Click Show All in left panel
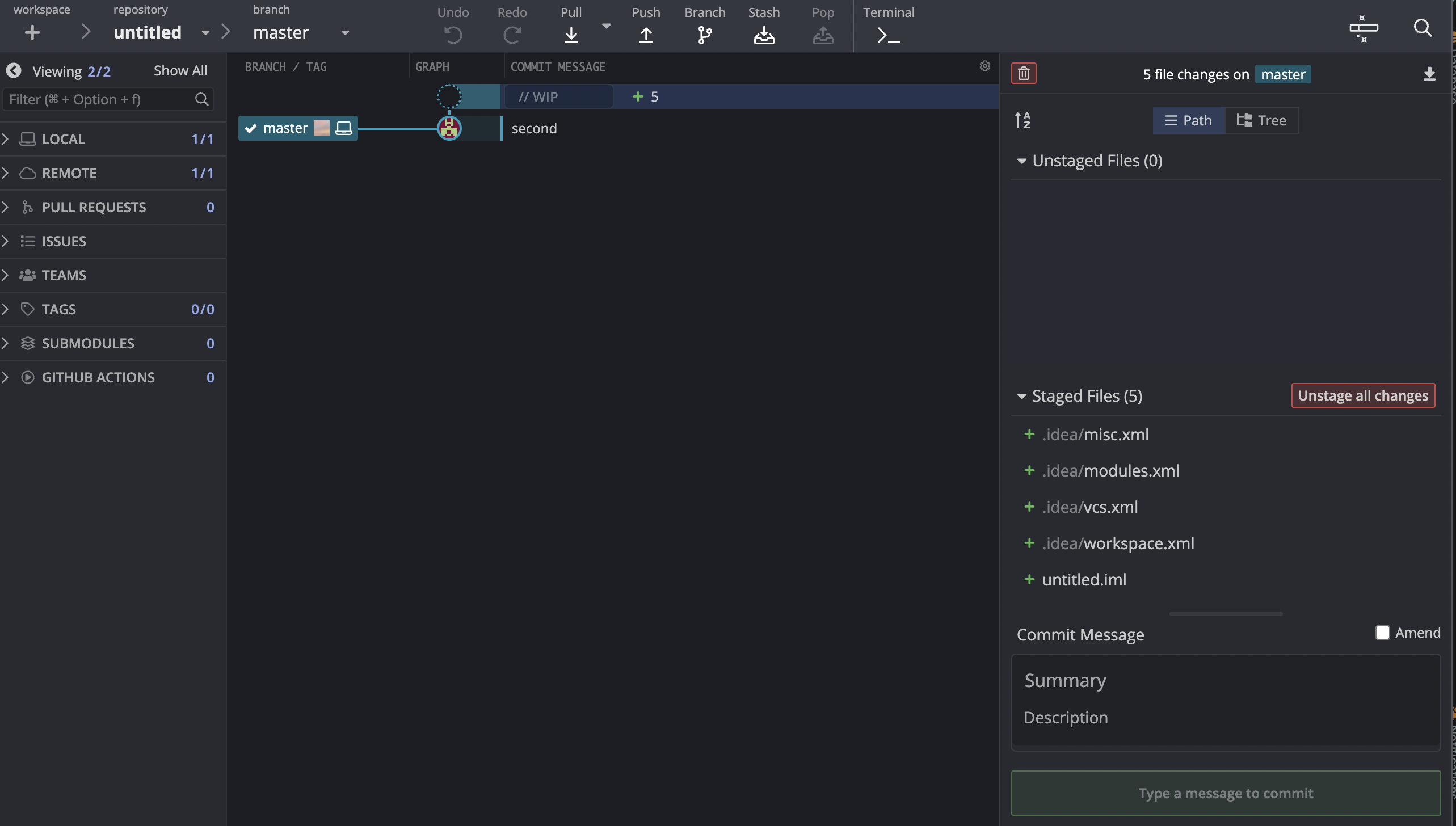Viewport: 1456px width, 826px height. [x=180, y=71]
